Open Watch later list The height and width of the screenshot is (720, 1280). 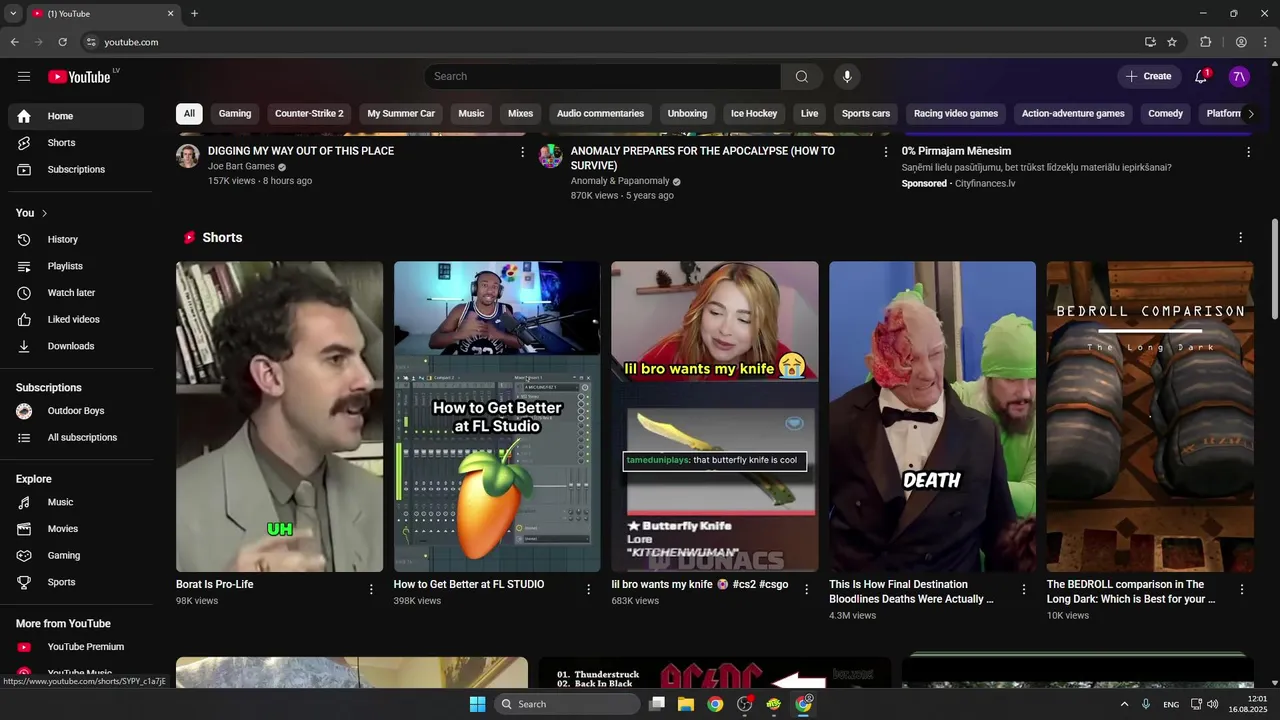[x=76, y=293]
